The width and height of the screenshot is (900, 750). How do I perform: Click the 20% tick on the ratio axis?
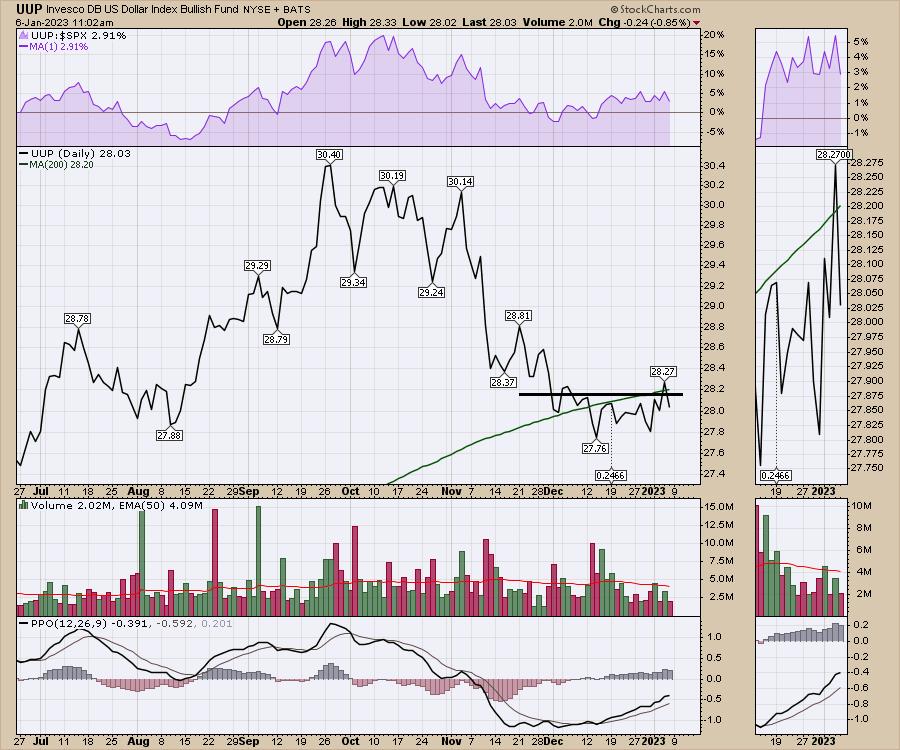pos(715,34)
